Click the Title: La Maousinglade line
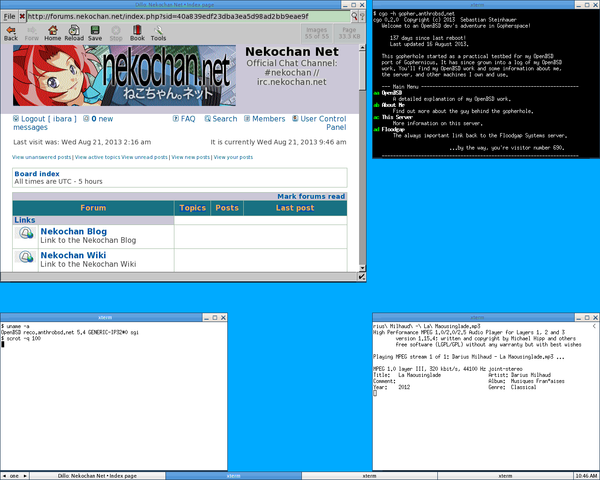Image resolution: width=600 pixels, height=480 pixels. (407, 375)
